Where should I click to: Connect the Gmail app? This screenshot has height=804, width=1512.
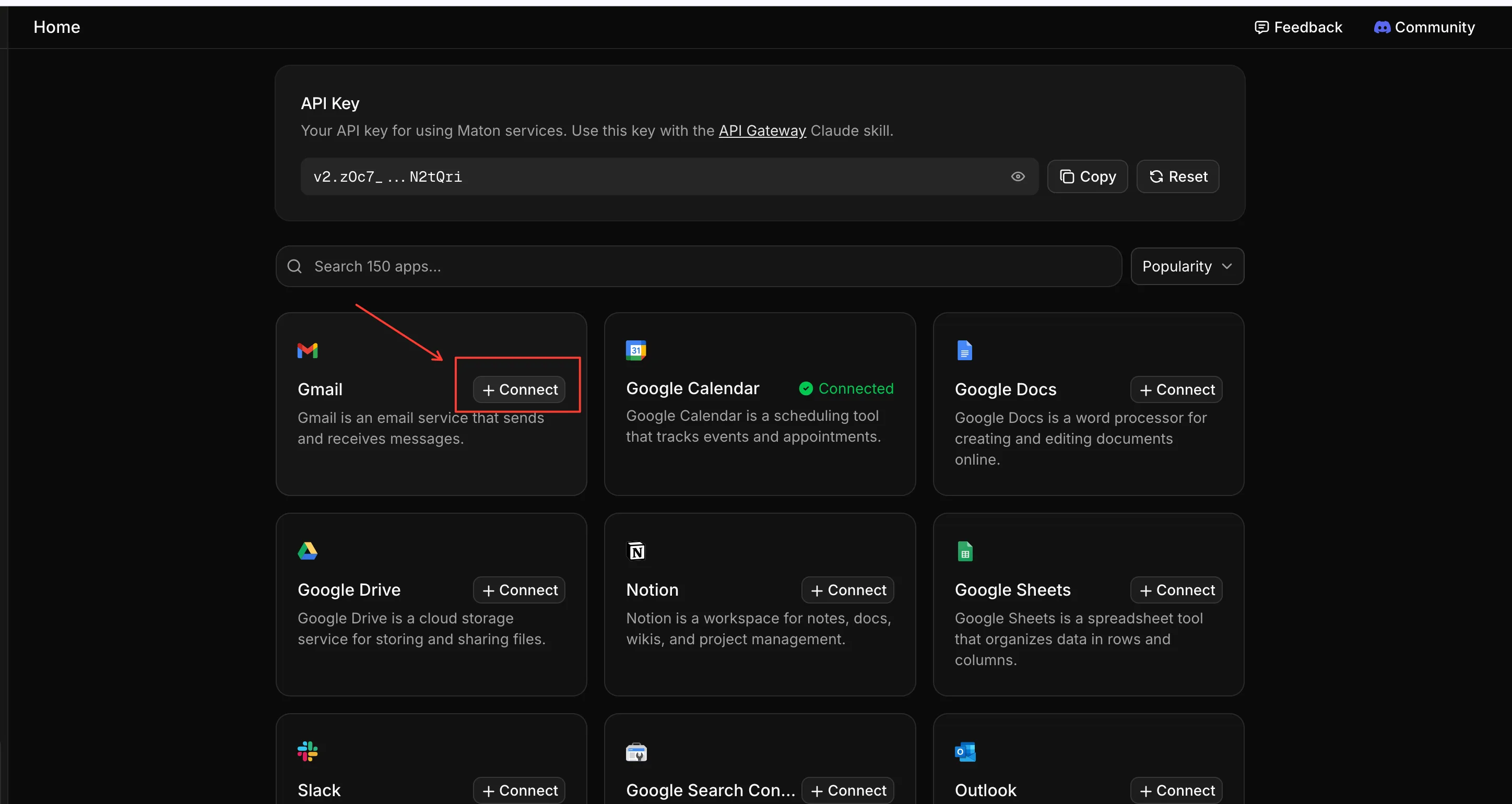519,389
